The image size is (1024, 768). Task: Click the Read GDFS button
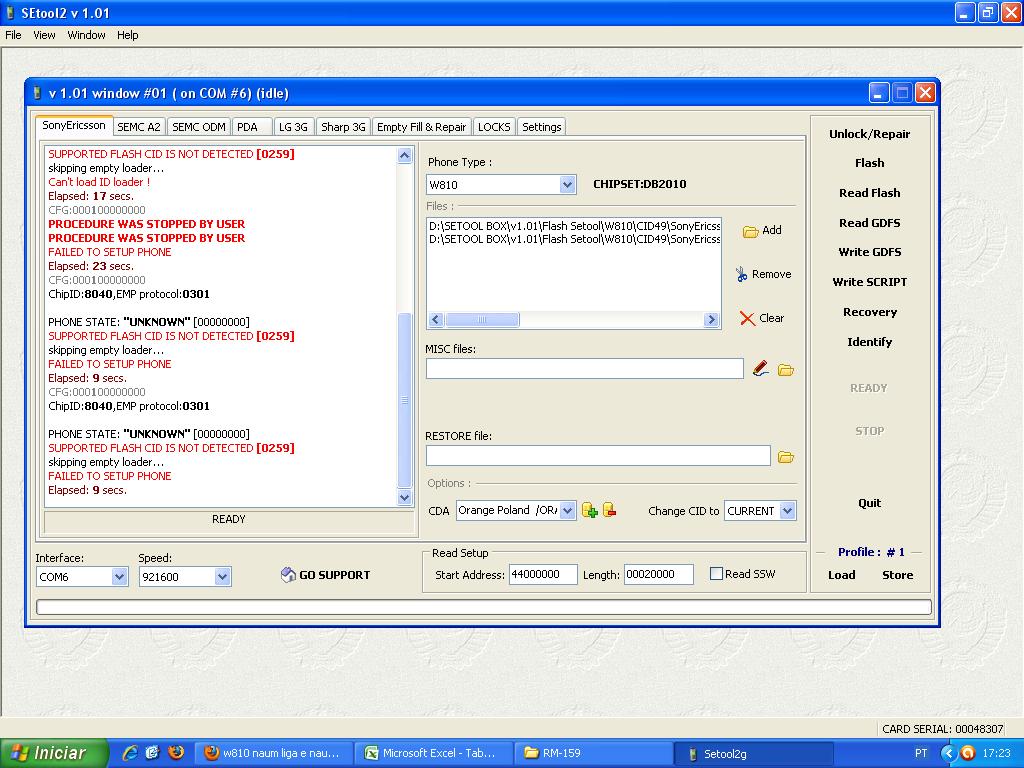(x=869, y=223)
